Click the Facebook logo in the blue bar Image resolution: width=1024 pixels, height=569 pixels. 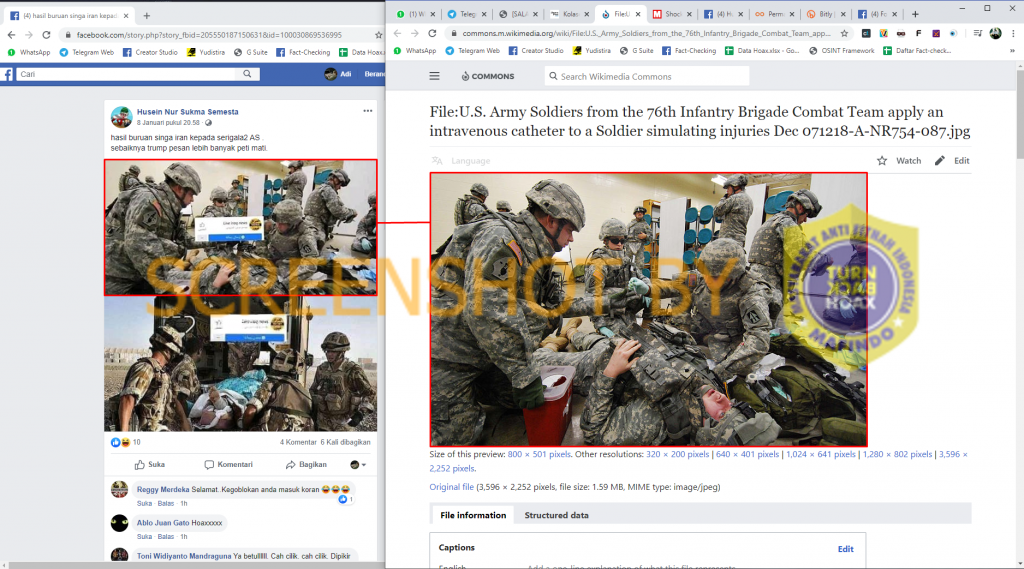[x=7, y=74]
